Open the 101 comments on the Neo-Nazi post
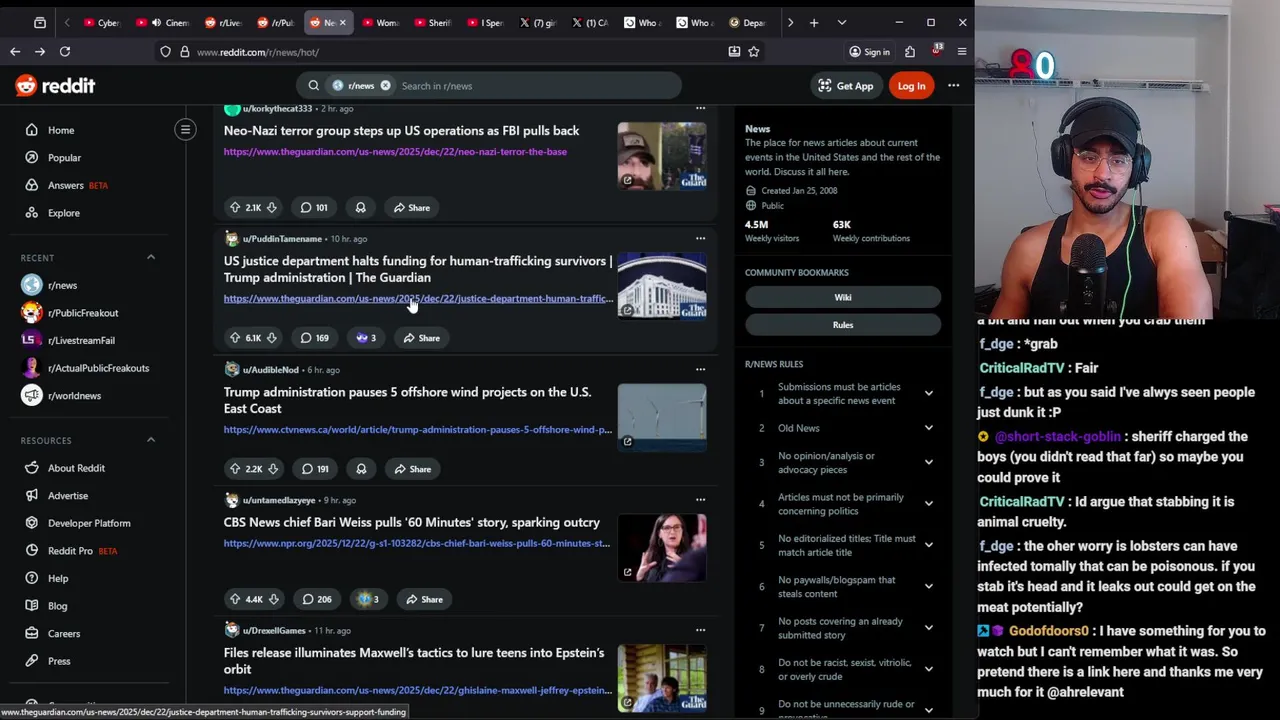The width and height of the screenshot is (1280, 720). [314, 208]
